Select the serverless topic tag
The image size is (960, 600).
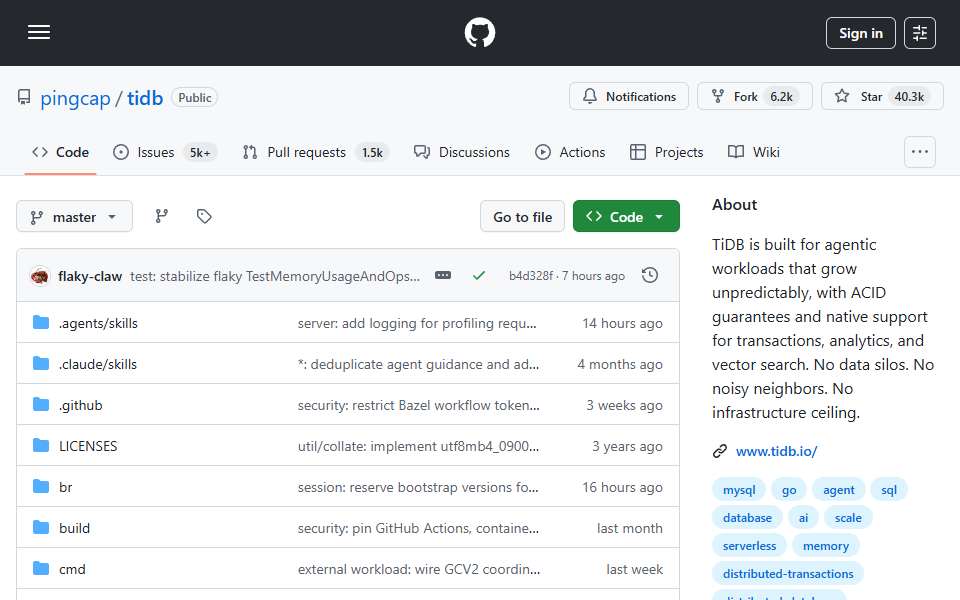pyautogui.click(x=749, y=546)
